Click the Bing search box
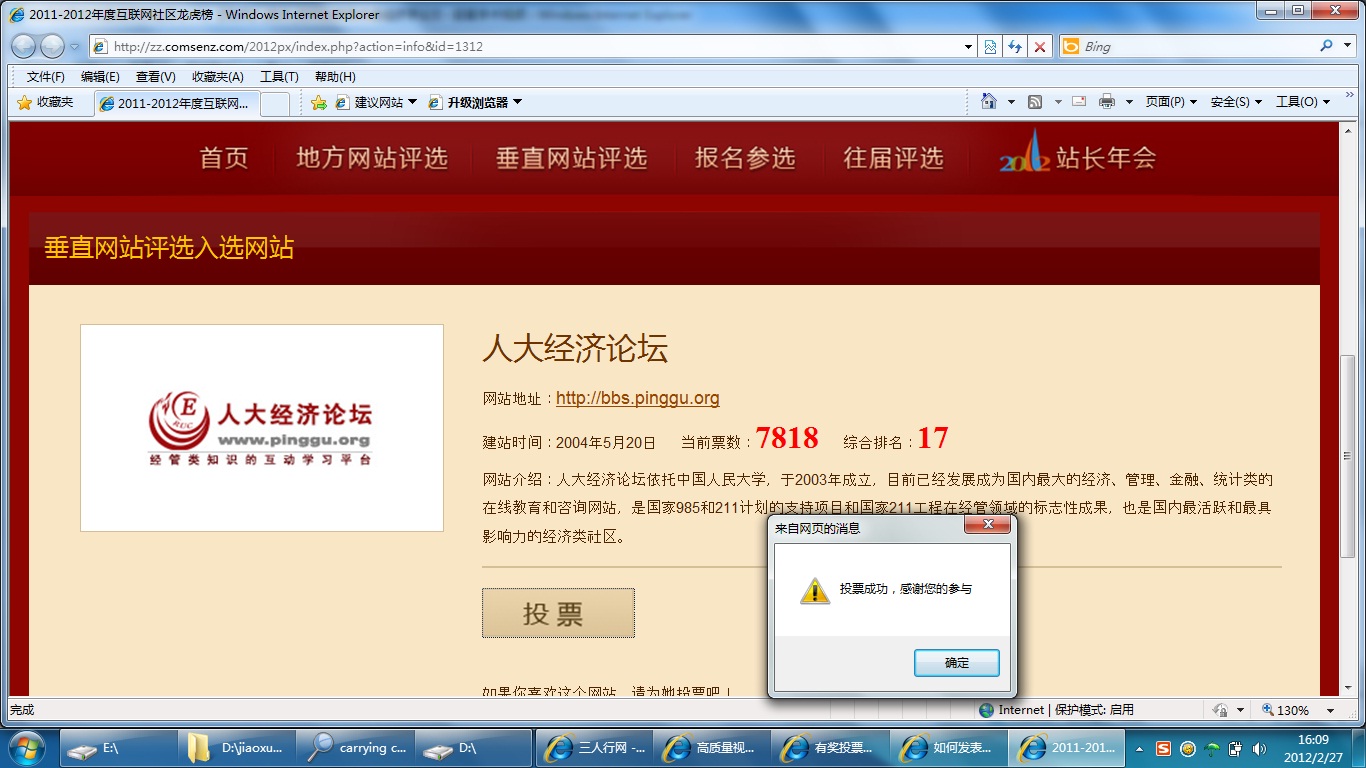Image resolution: width=1366 pixels, height=768 pixels. point(1198,46)
